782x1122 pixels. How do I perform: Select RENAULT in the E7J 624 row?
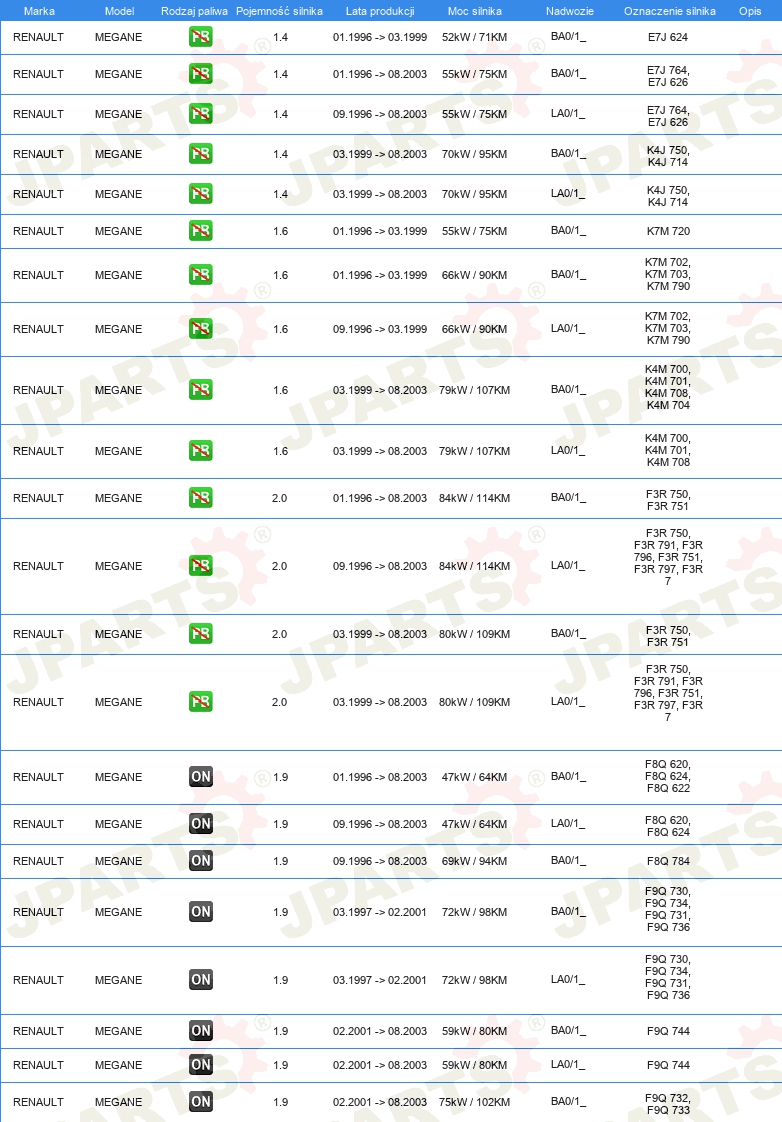39,37
